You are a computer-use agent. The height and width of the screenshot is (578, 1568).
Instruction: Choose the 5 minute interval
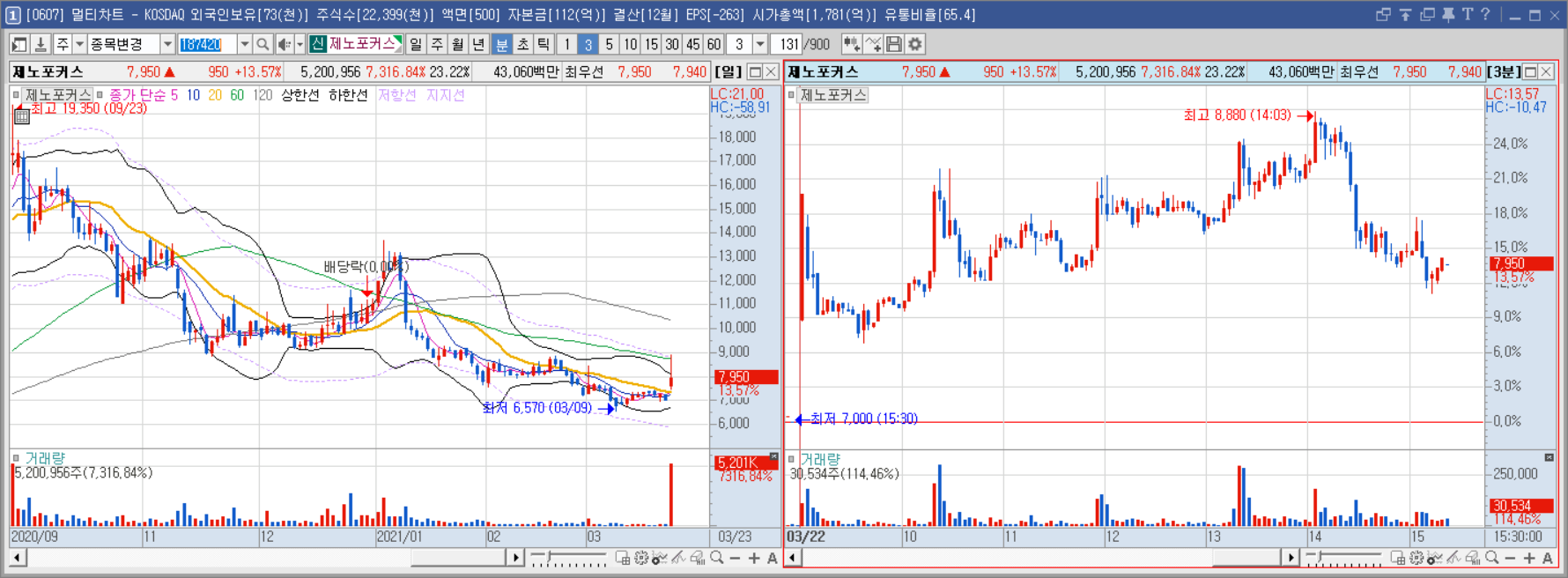coord(609,44)
